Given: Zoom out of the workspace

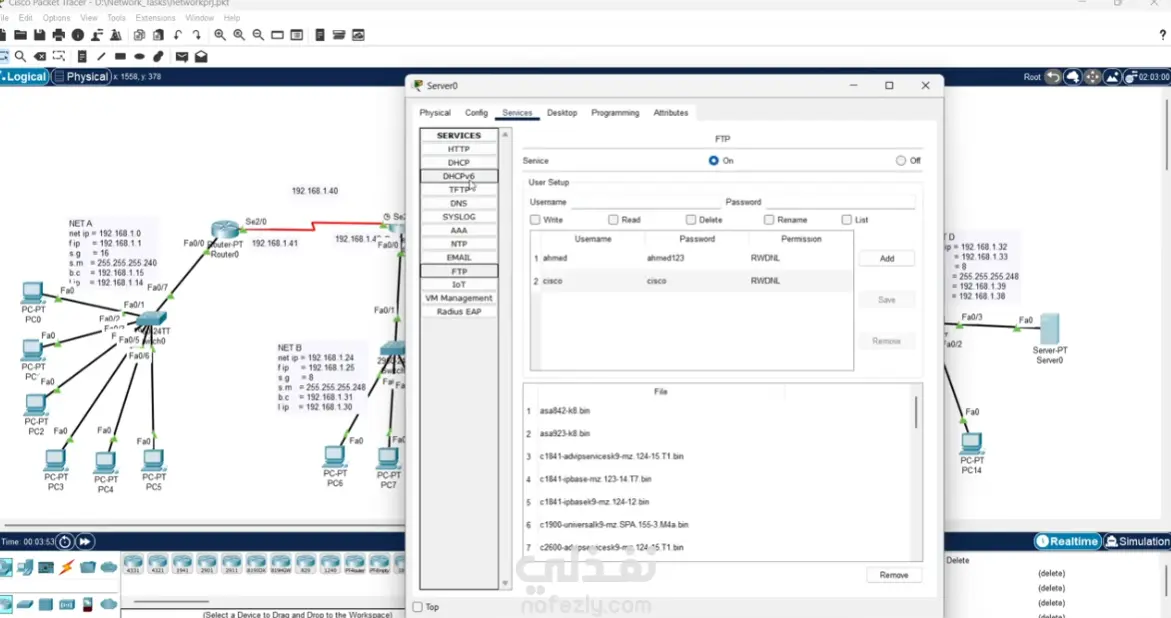Looking at the screenshot, I should point(258,35).
